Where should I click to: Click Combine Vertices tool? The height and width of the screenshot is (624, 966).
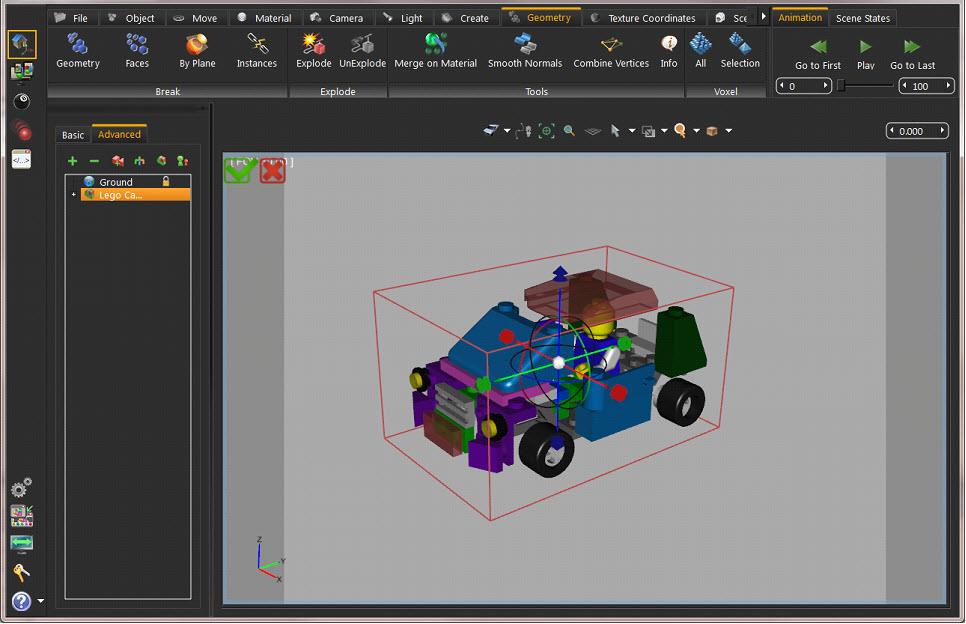point(611,51)
